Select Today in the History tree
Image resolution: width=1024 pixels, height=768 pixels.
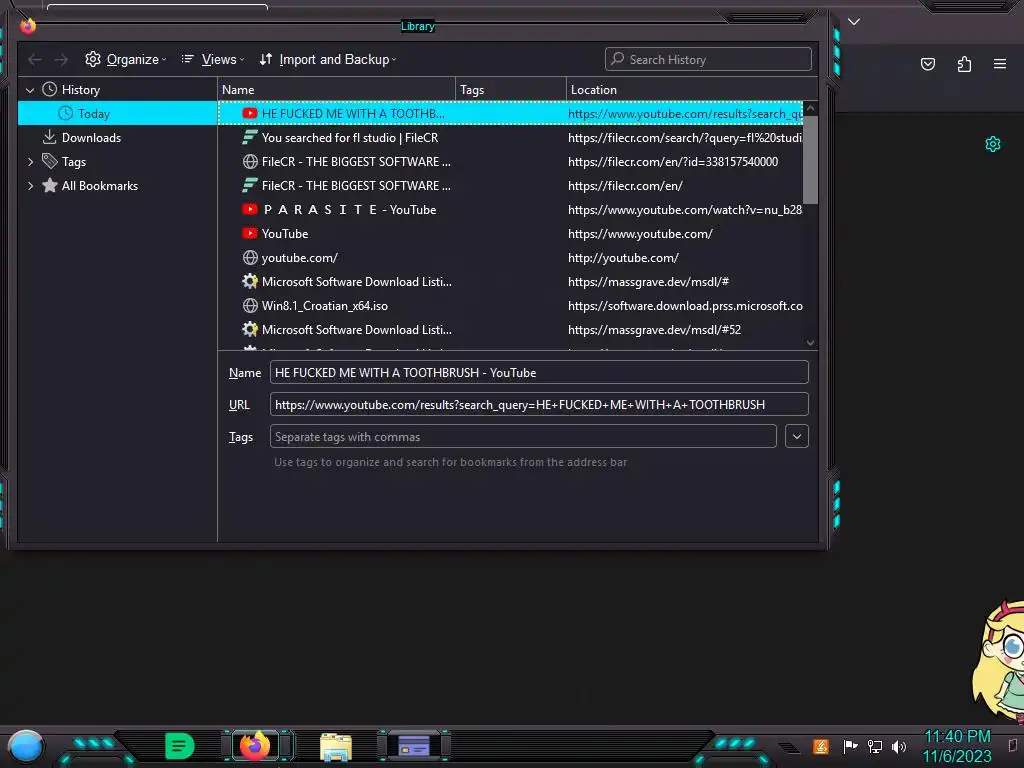tap(118, 114)
